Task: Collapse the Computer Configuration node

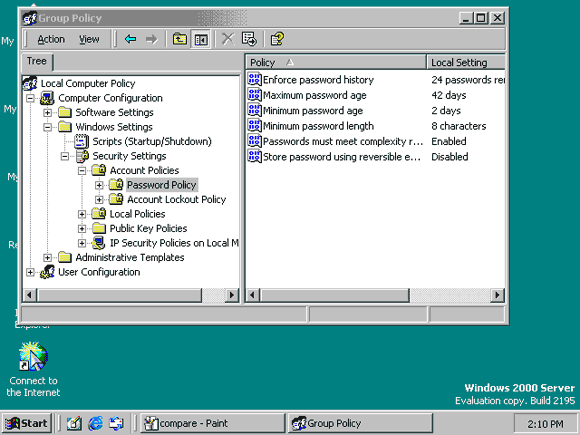Action: click(30, 98)
